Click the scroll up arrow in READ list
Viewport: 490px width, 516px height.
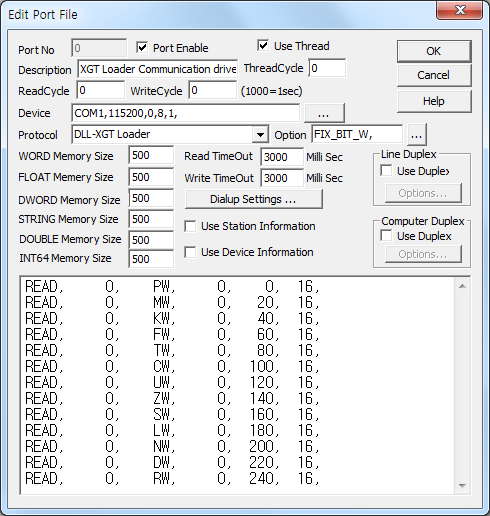click(462, 286)
